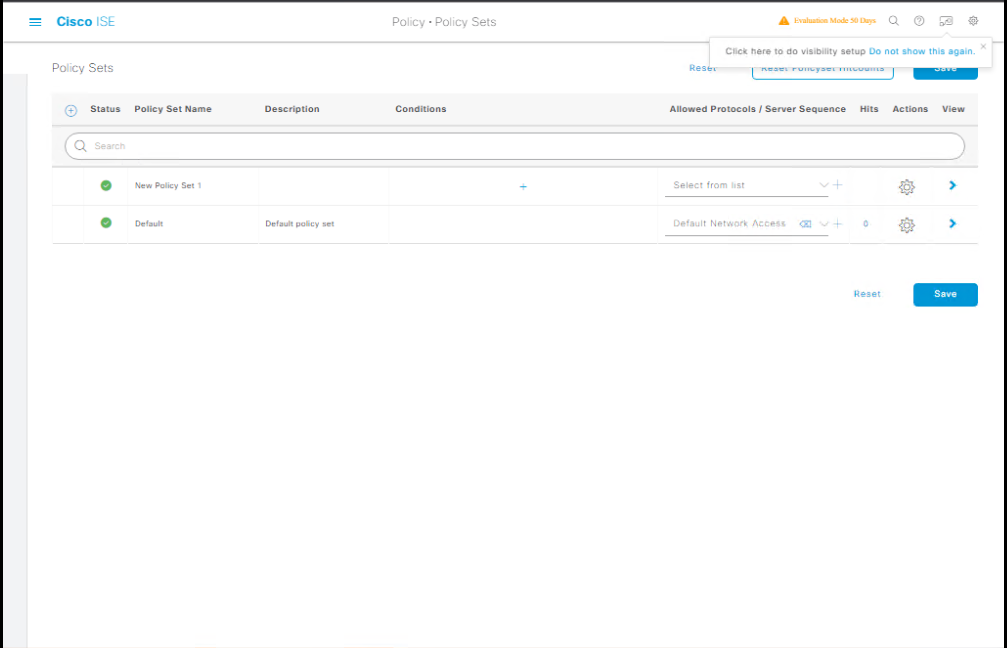Click the Do not show this again link

922,51
